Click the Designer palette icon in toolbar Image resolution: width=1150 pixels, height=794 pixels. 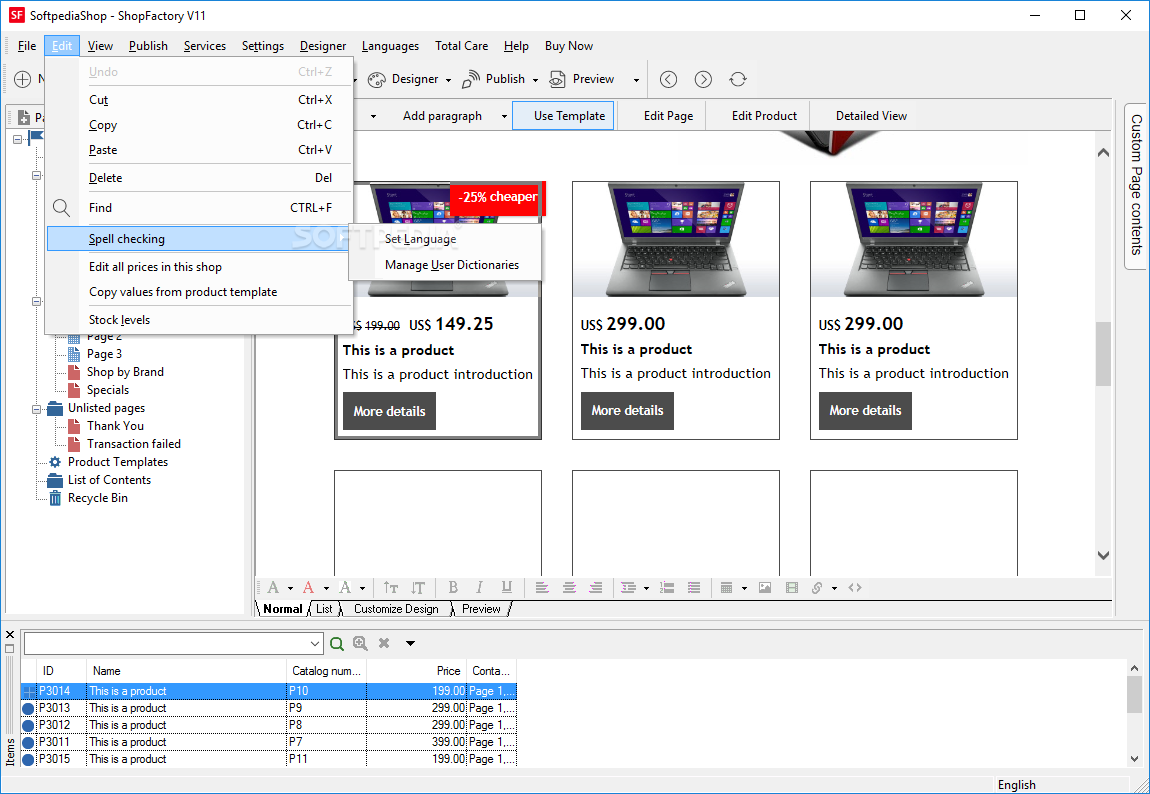376,80
